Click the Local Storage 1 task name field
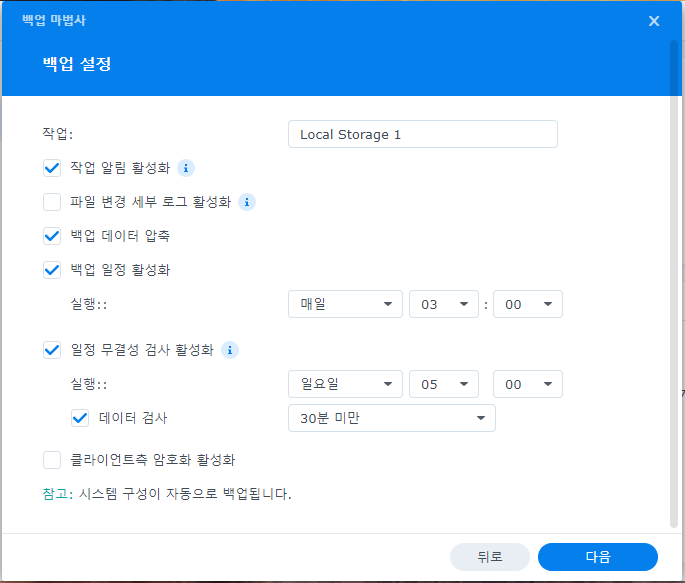 [423, 134]
